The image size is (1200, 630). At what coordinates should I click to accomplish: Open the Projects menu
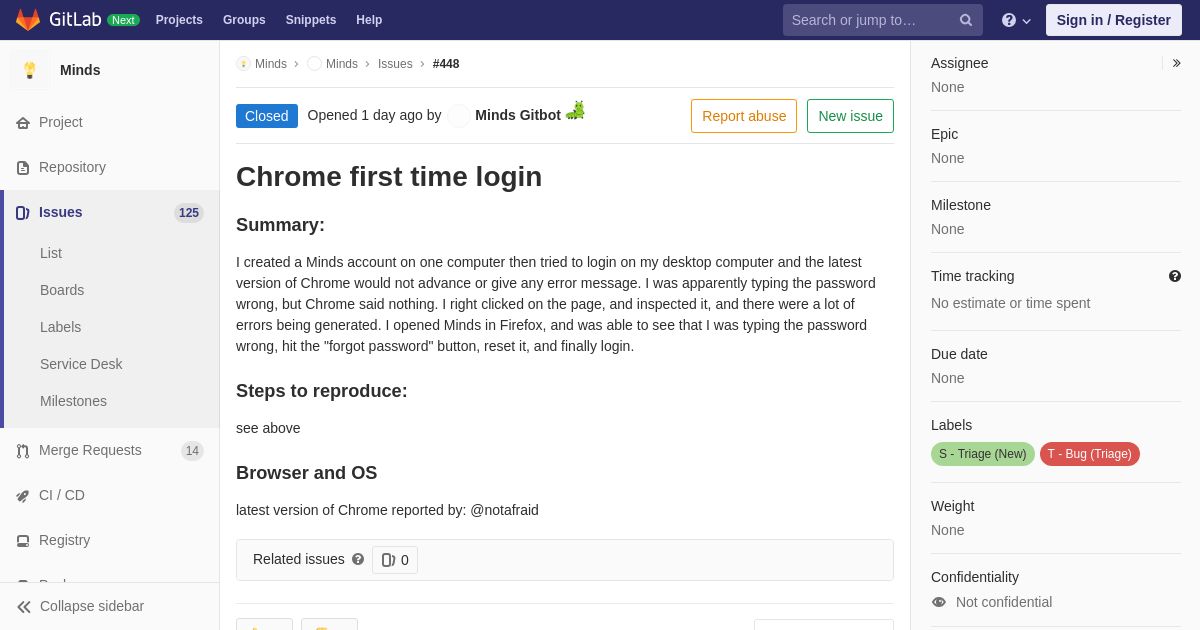pos(179,20)
